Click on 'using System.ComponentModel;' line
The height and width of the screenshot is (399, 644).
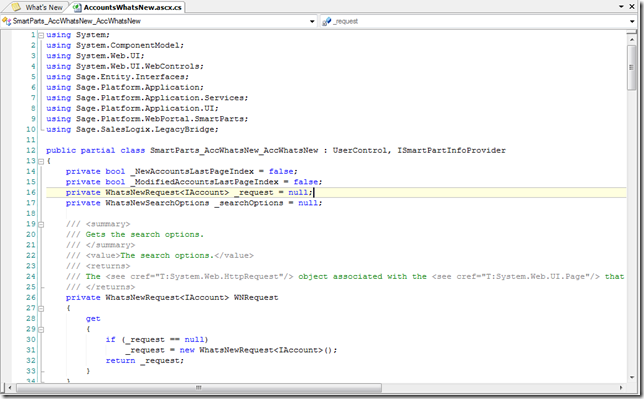point(115,45)
